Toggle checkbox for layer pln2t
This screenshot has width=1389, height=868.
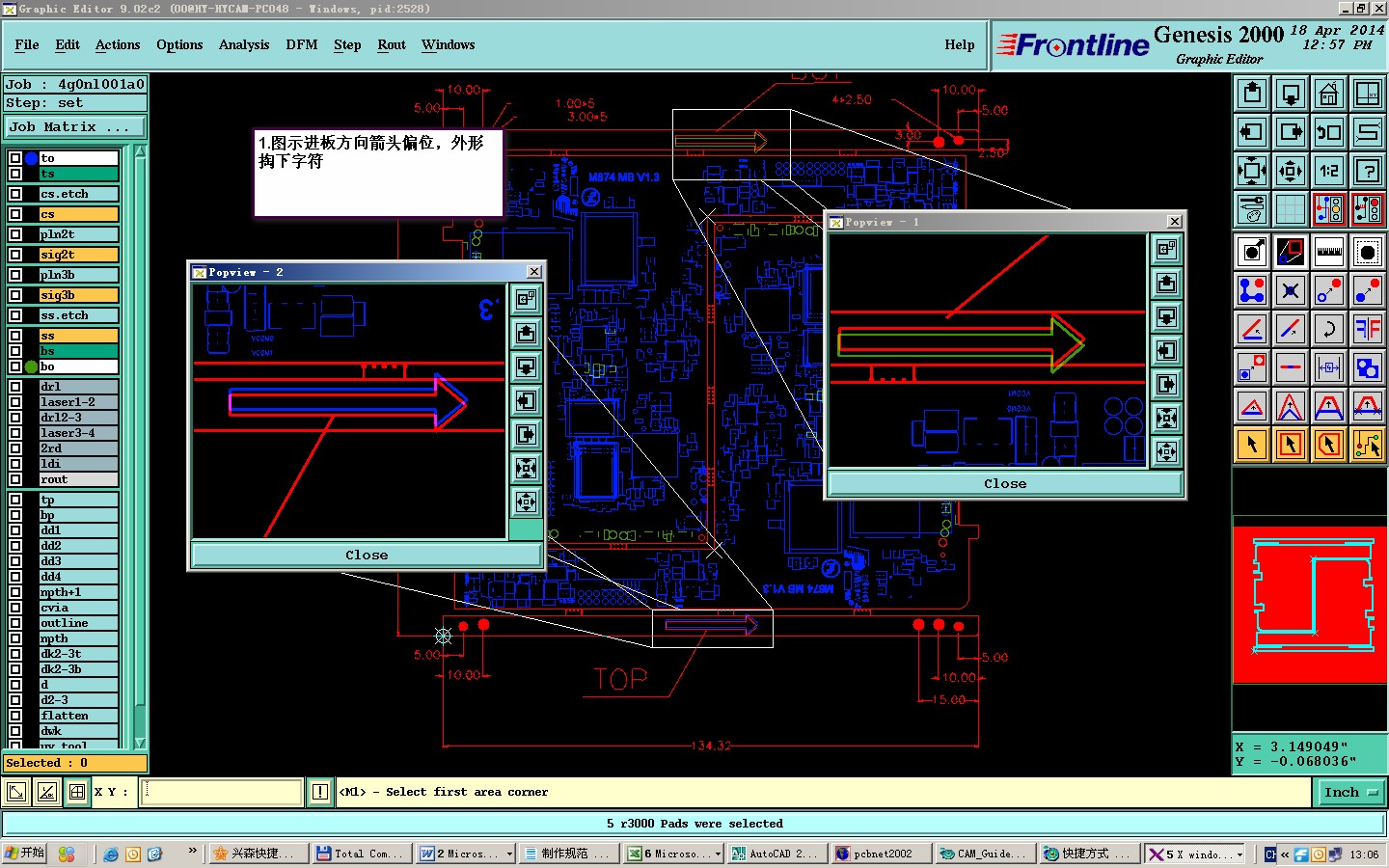[15, 234]
